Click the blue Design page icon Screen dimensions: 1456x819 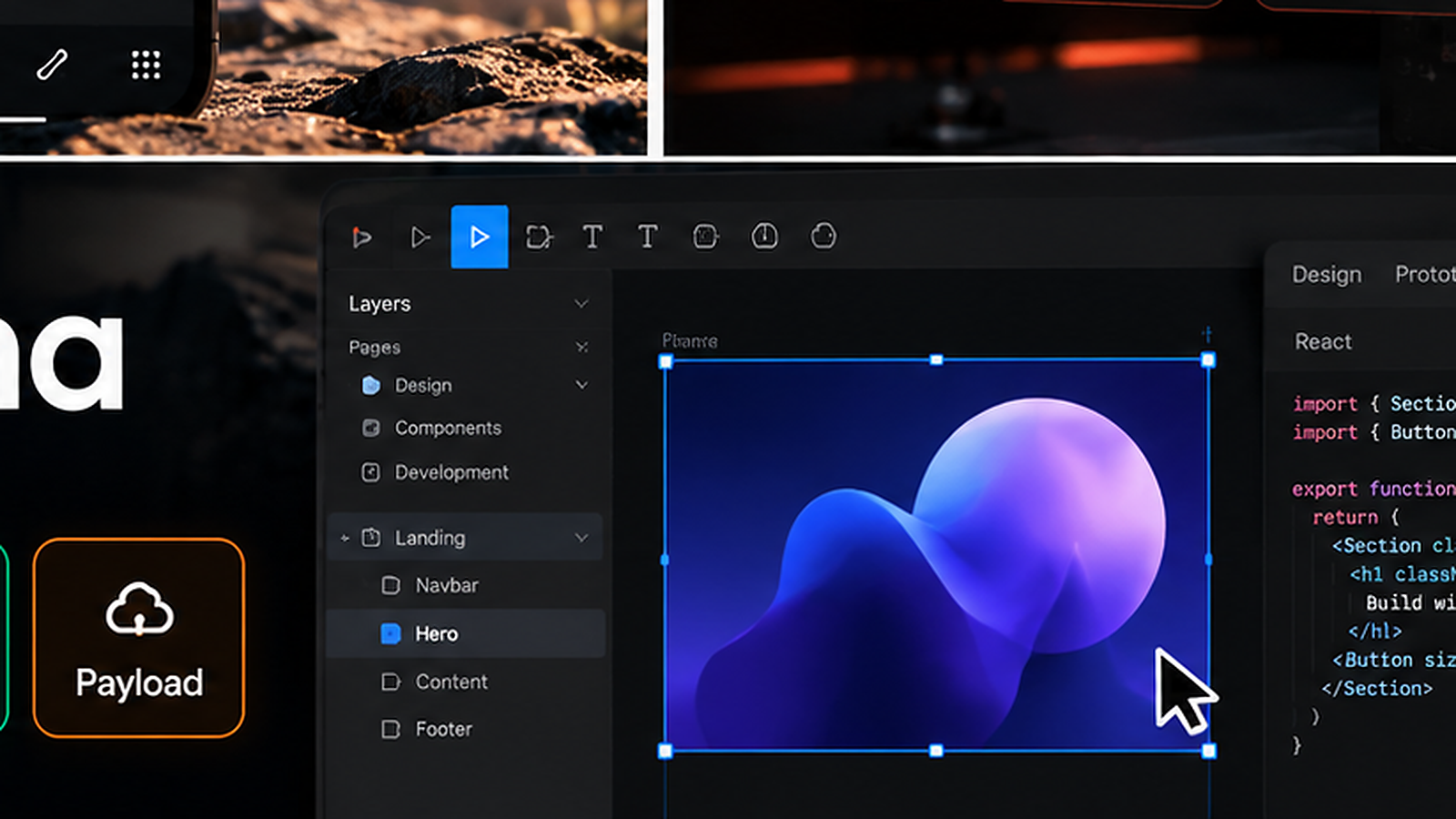[371, 385]
